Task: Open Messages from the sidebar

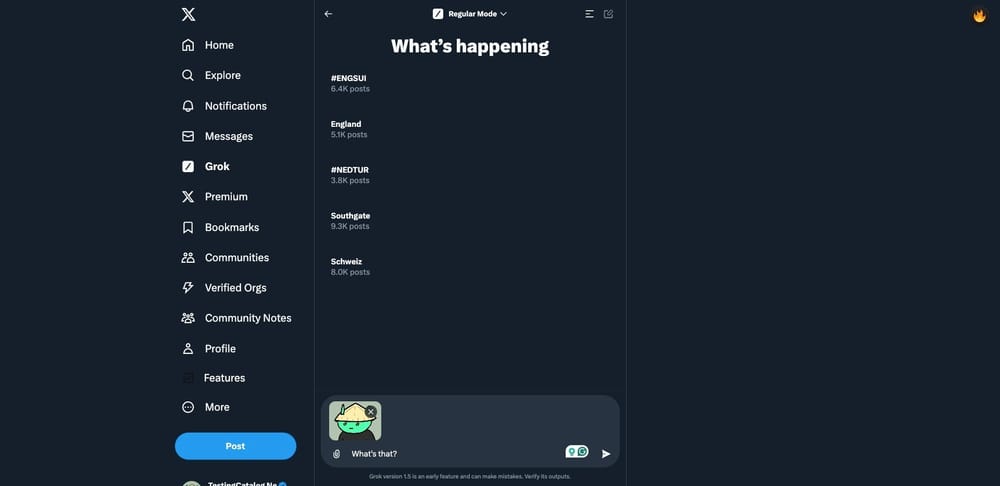Action: pos(228,136)
